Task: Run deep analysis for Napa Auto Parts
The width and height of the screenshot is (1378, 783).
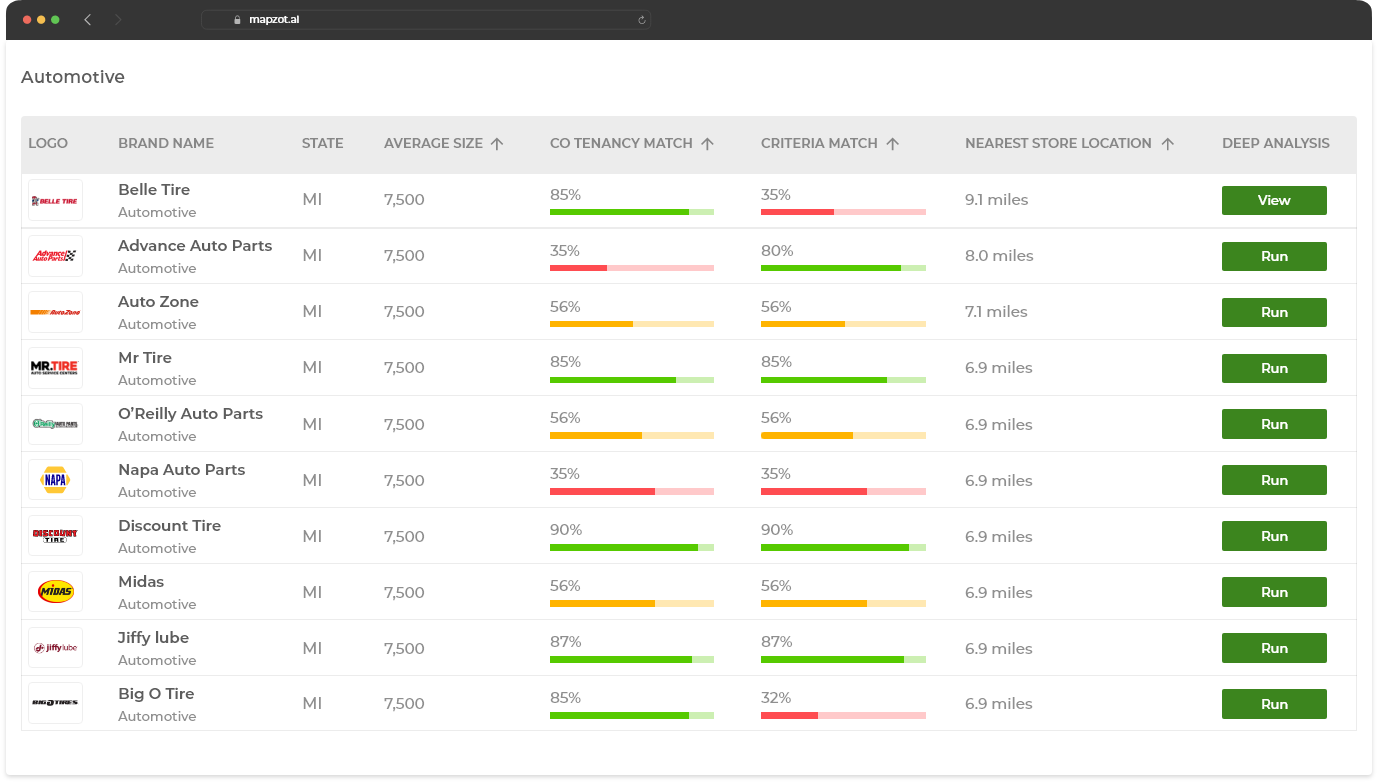Action: point(1274,480)
